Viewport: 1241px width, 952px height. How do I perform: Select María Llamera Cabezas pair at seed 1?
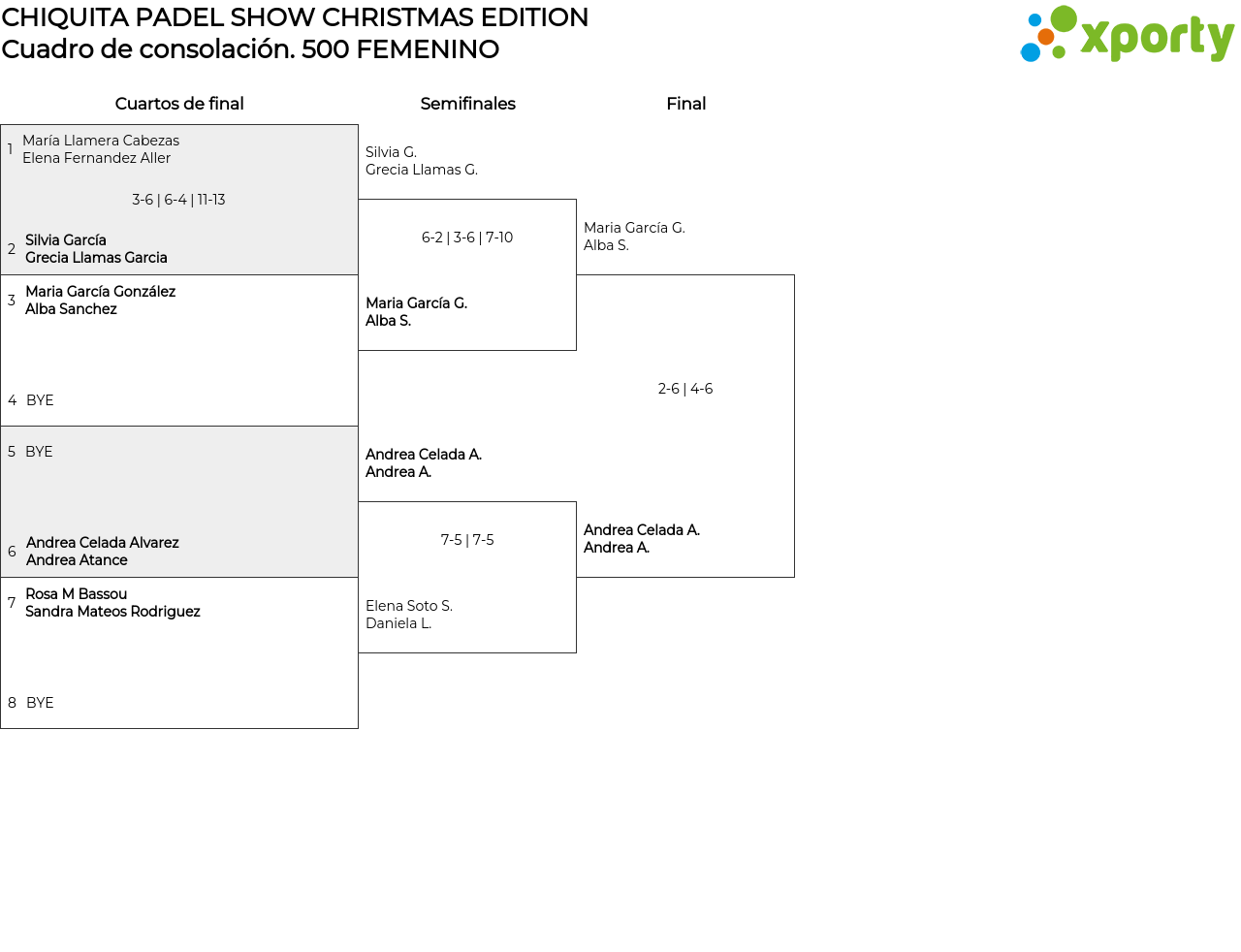(101, 149)
